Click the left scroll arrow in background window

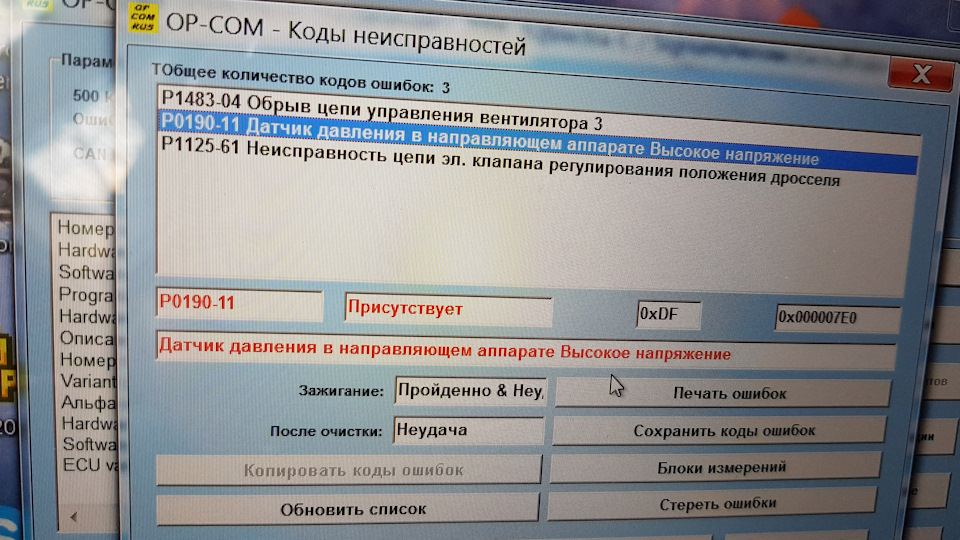tap(73, 517)
